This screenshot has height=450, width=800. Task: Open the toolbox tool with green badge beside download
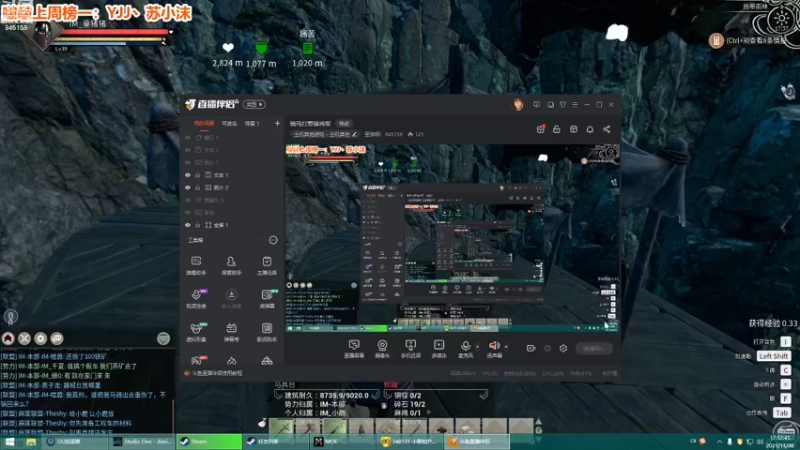[267, 298]
